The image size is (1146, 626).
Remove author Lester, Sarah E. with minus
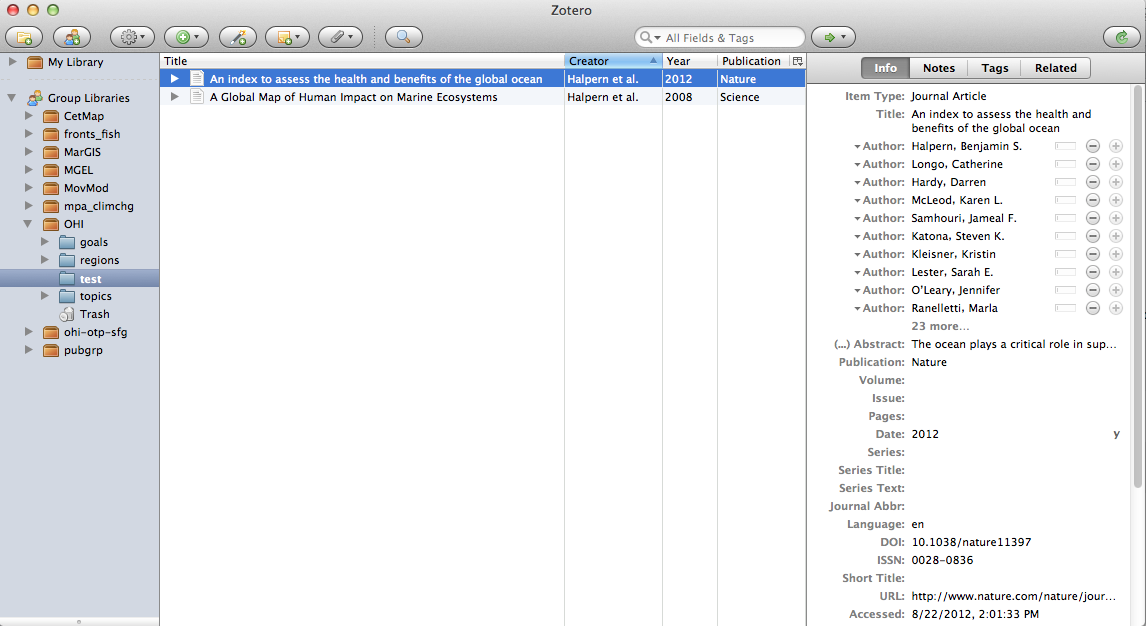1093,272
